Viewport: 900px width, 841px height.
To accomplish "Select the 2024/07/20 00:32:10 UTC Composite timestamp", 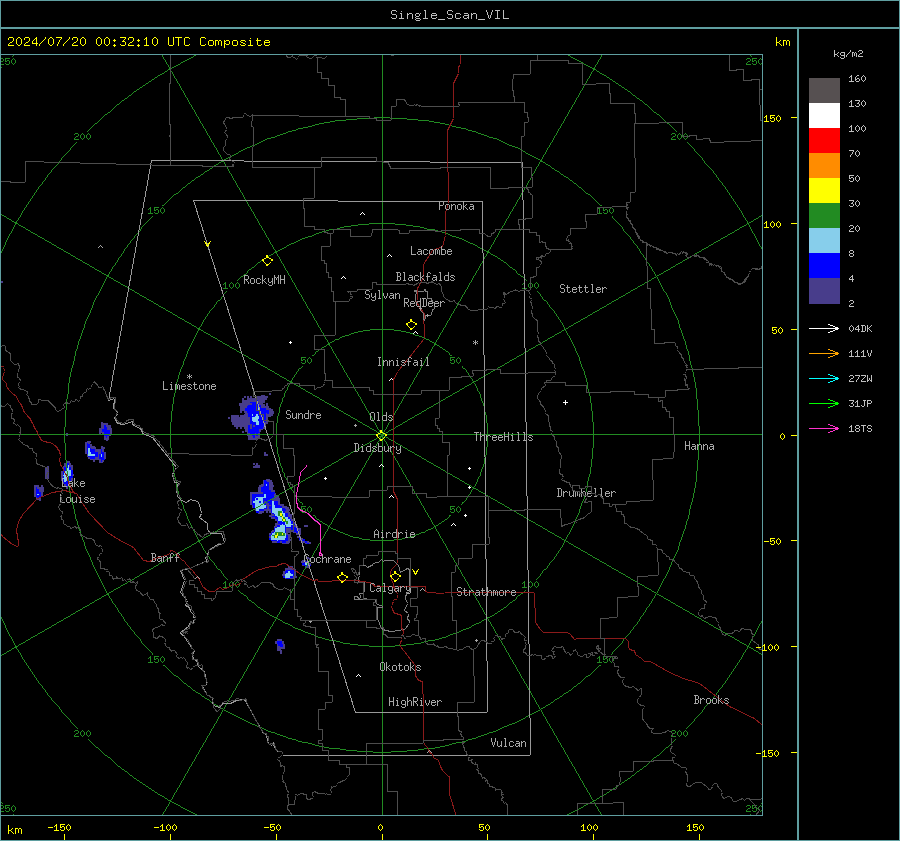I will [x=138, y=42].
